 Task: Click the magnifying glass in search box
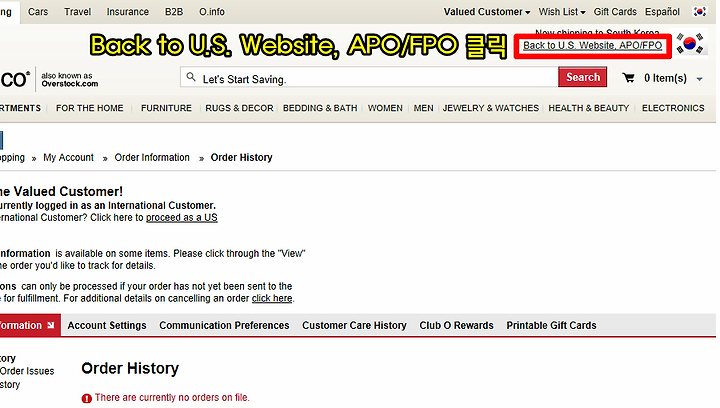click(191, 77)
